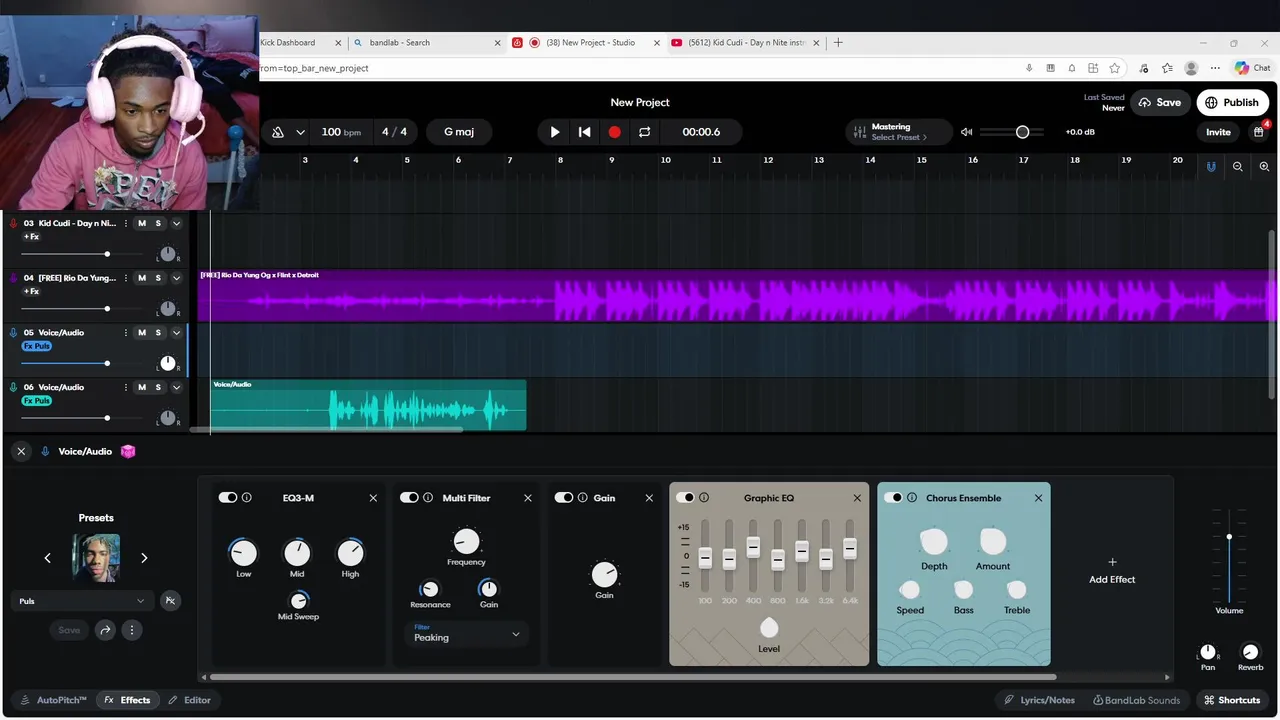Add Fx to track 04 Rio Da Yung

point(31,292)
